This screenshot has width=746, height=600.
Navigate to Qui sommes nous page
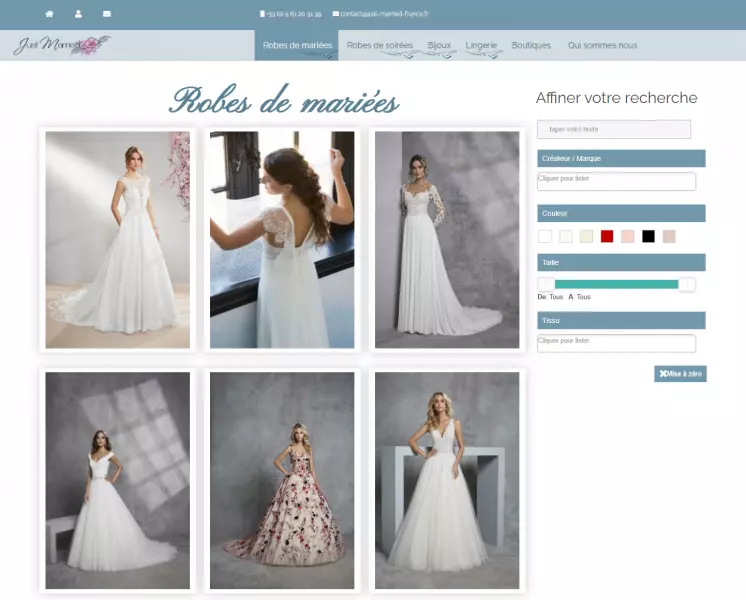click(x=602, y=45)
